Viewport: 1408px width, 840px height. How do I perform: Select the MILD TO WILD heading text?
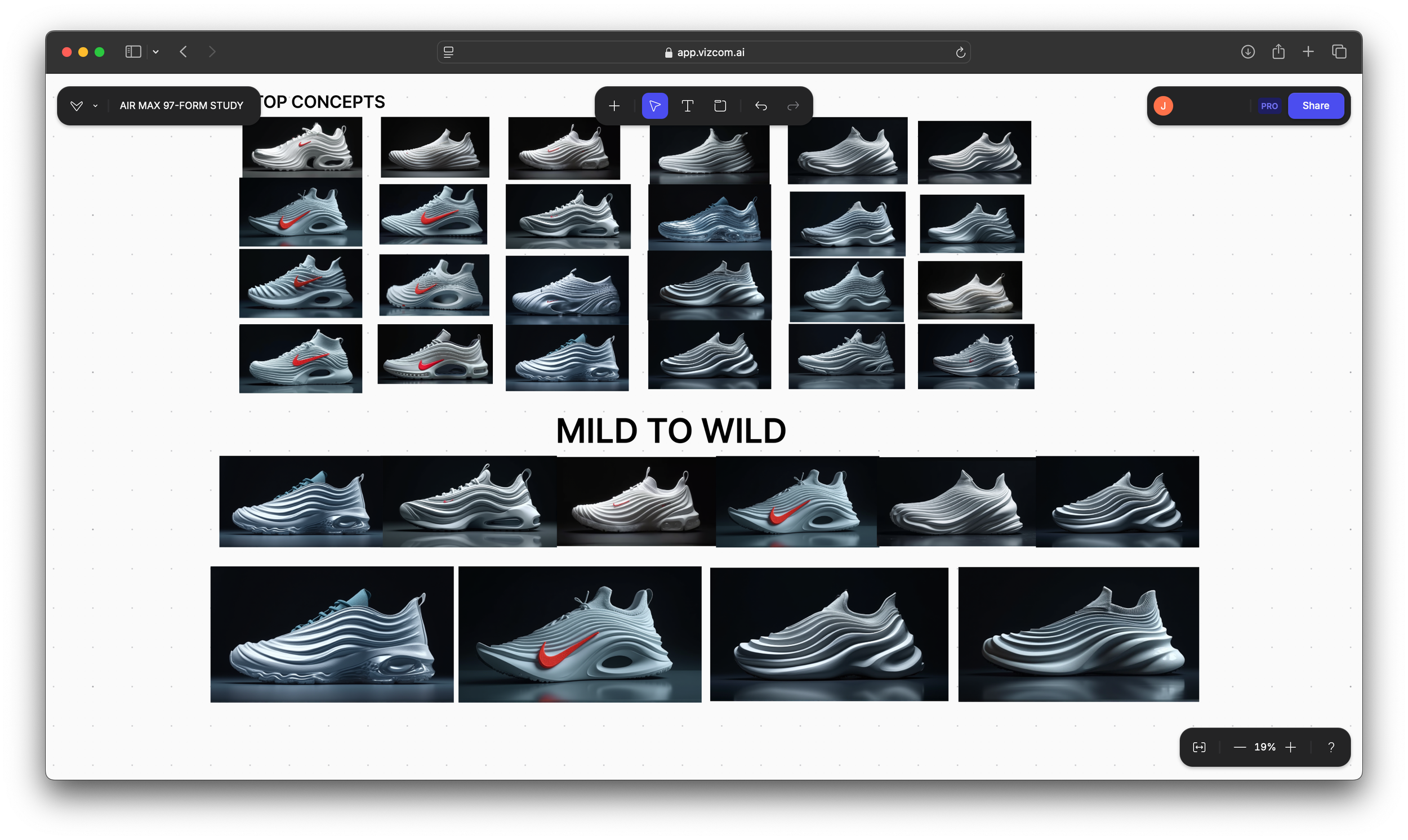click(670, 431)
